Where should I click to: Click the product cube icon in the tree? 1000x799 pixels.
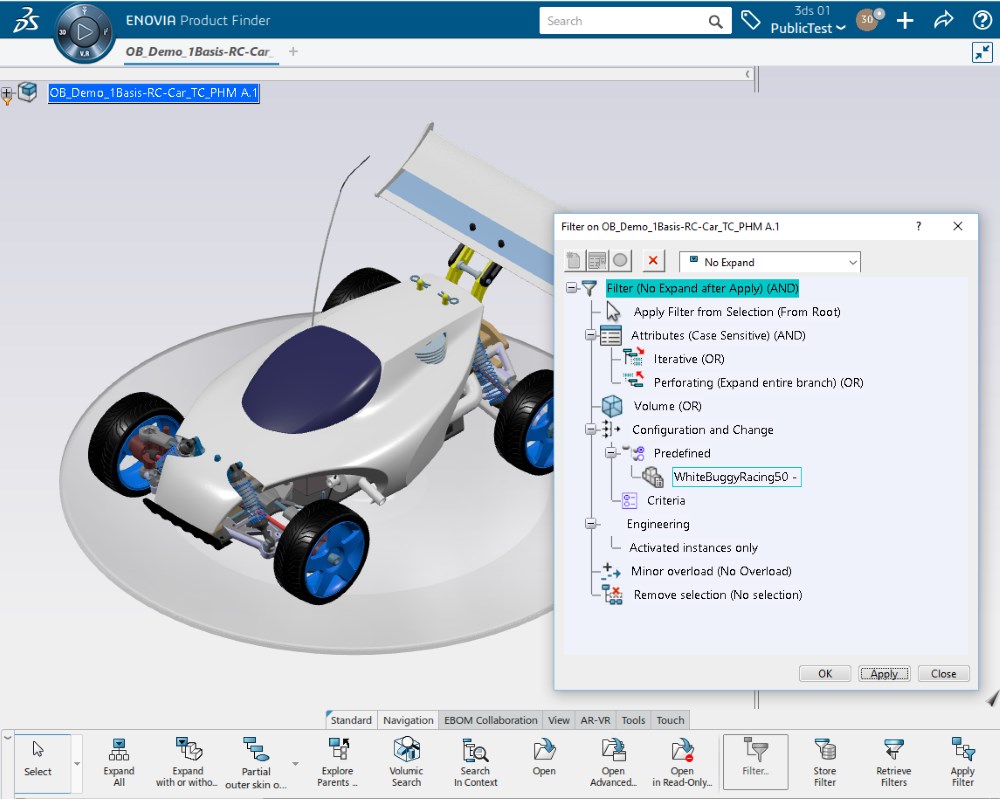[x=27, y=92]
